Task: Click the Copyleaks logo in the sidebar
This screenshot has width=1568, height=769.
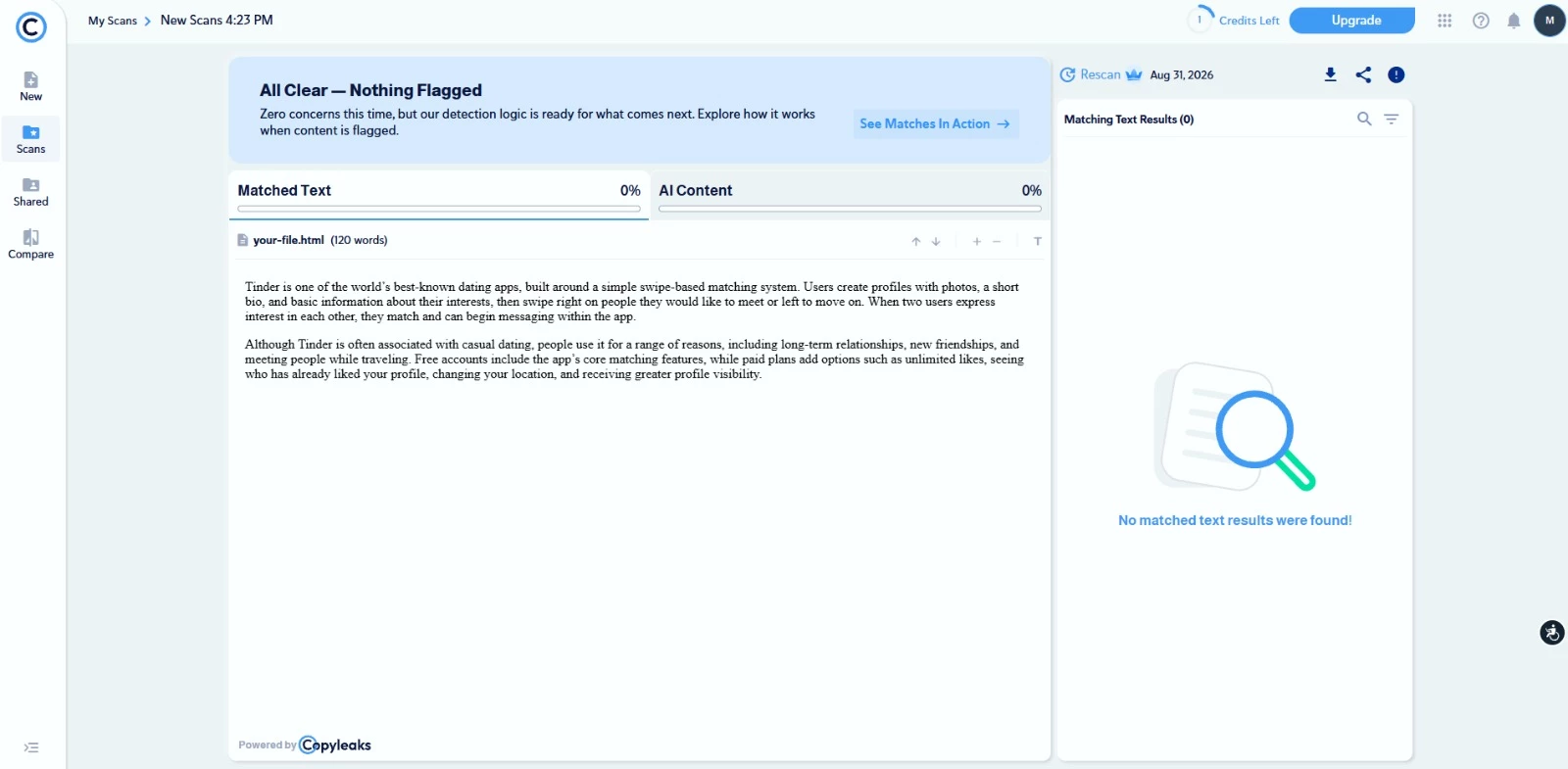Action: (x=31, y=26)
